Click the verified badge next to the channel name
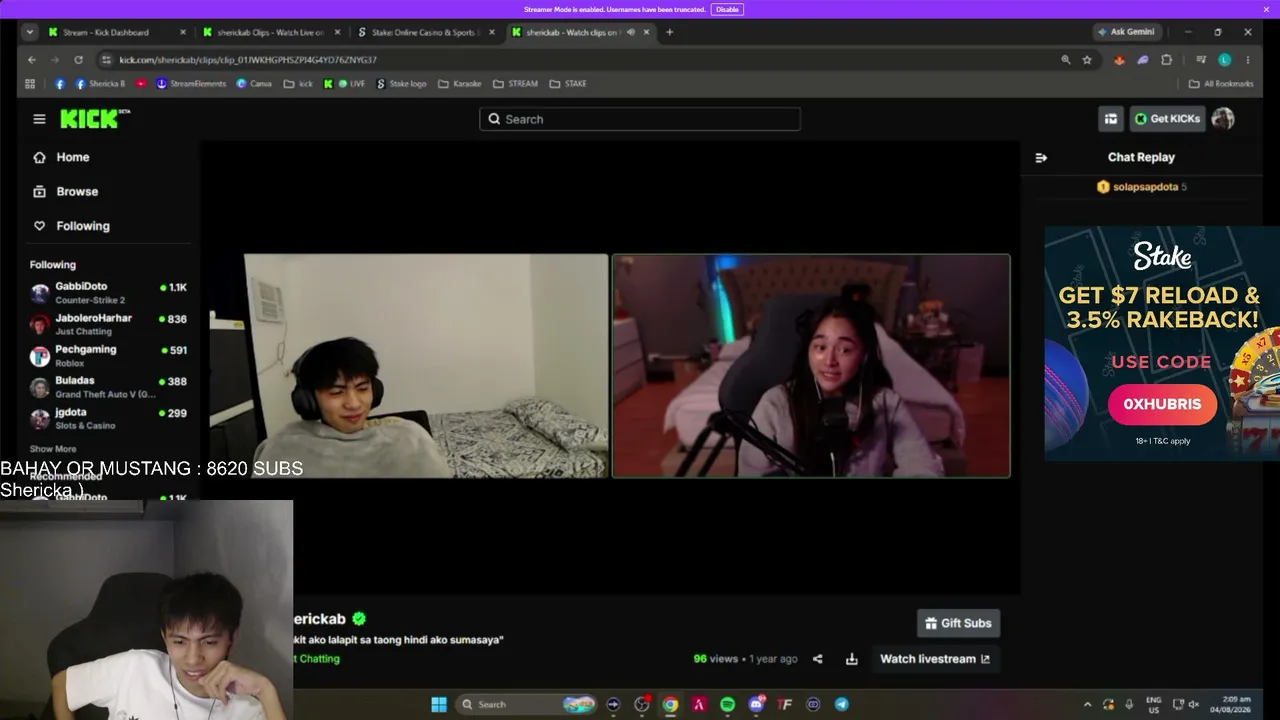This screenshot has height=720, width=1280. click(359, 619)
